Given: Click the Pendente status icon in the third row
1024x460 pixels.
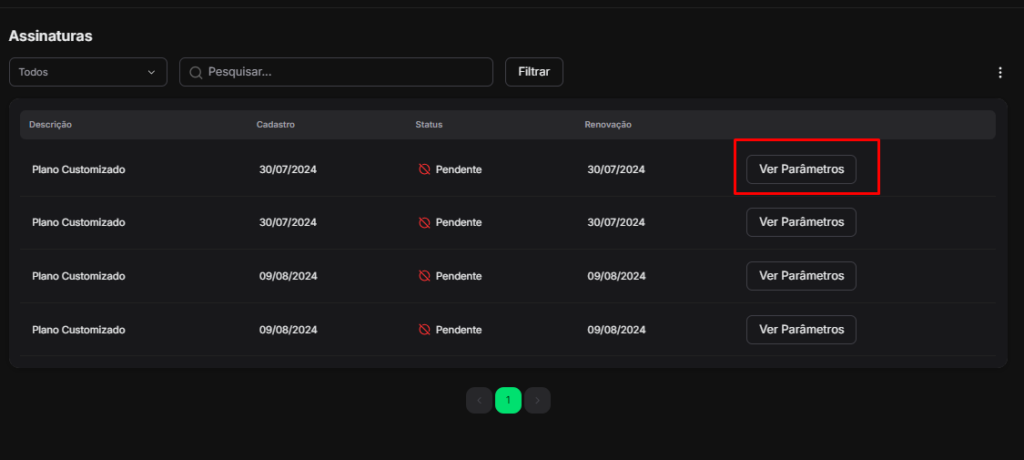Looking at the screenshot, I should [424, 275].
